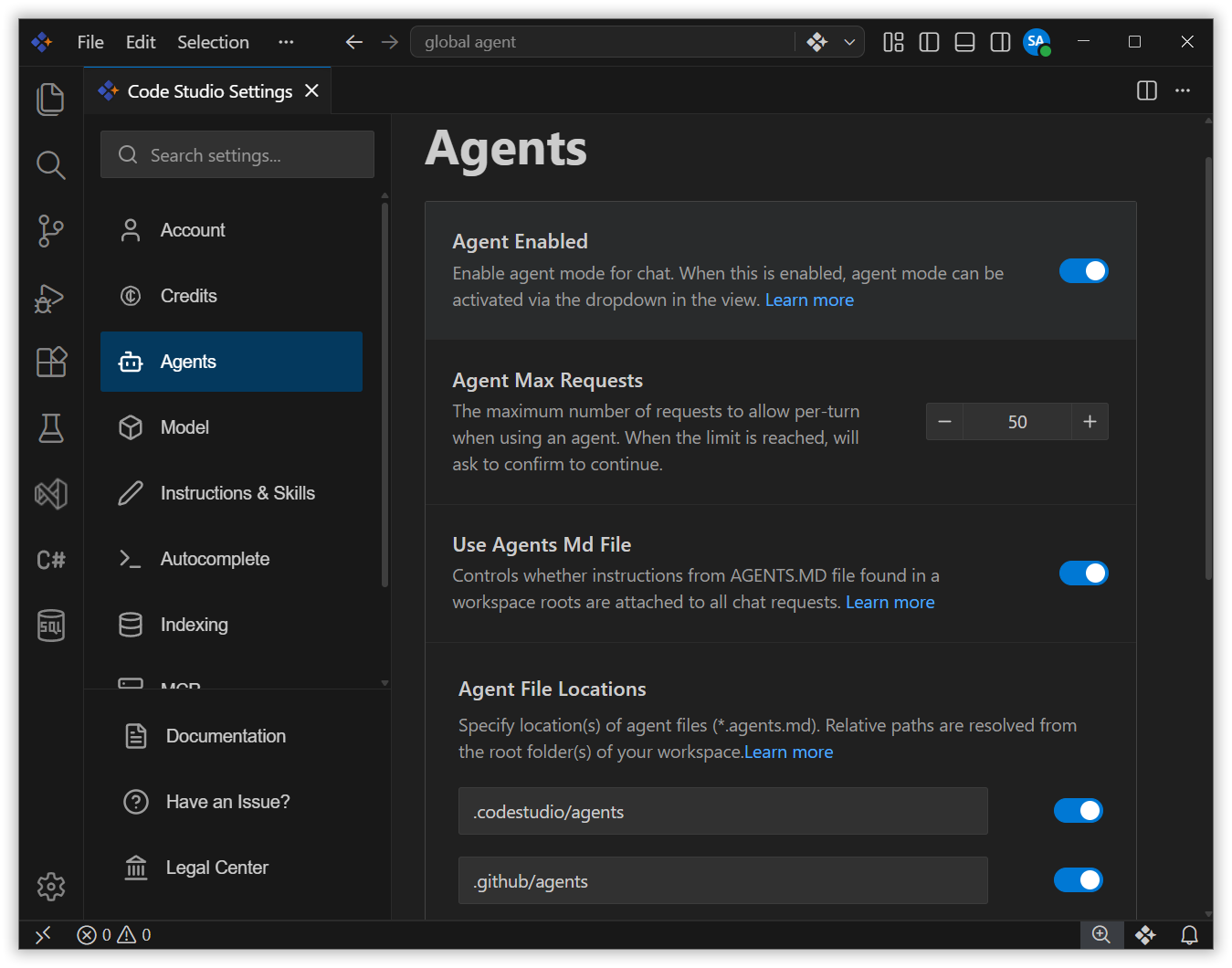Open the Extensions view
The width and height of the screenshot is (1232, 968).
tap(50, 363)
